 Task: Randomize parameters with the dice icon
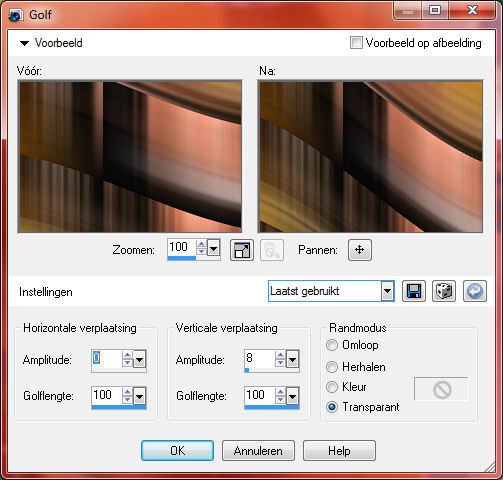tap(444, 291)
